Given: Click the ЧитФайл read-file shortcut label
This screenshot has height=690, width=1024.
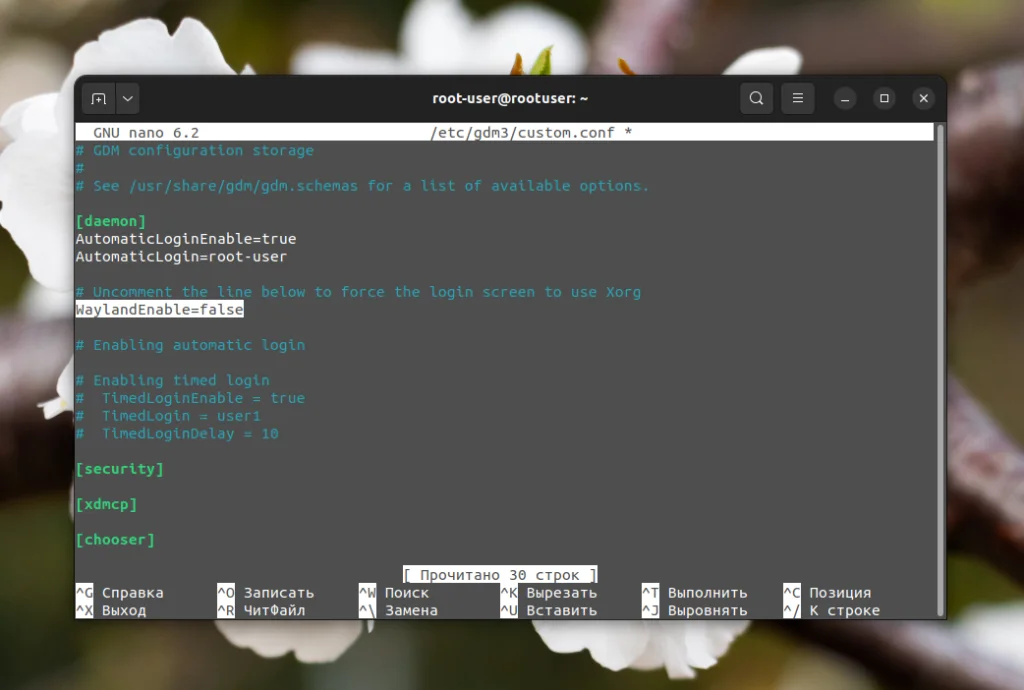Looking at the screenshot, I should coord(273,609).
